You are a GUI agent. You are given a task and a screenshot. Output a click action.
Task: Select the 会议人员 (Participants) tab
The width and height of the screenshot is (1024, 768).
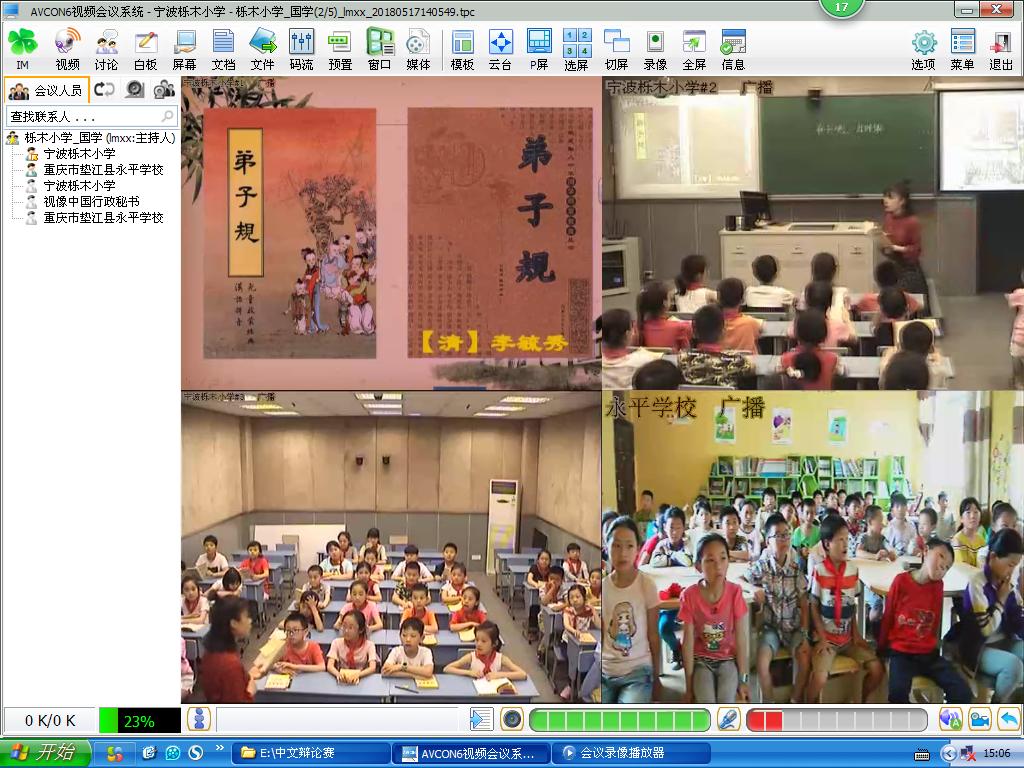coord(46,90)
